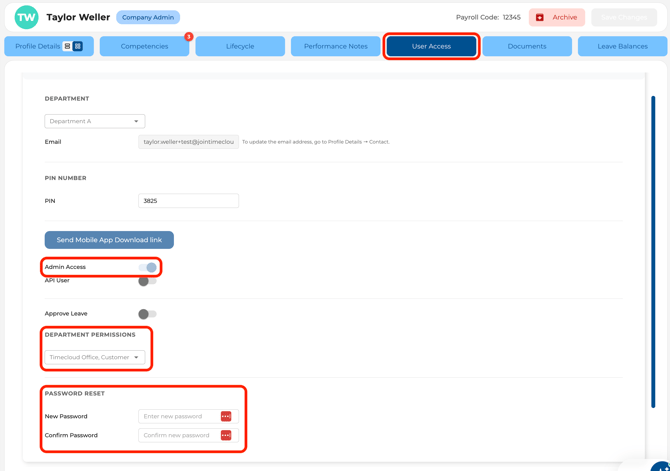
Task: Click the PASSWORD RESET heading
Action: click(x=75, y=393)
